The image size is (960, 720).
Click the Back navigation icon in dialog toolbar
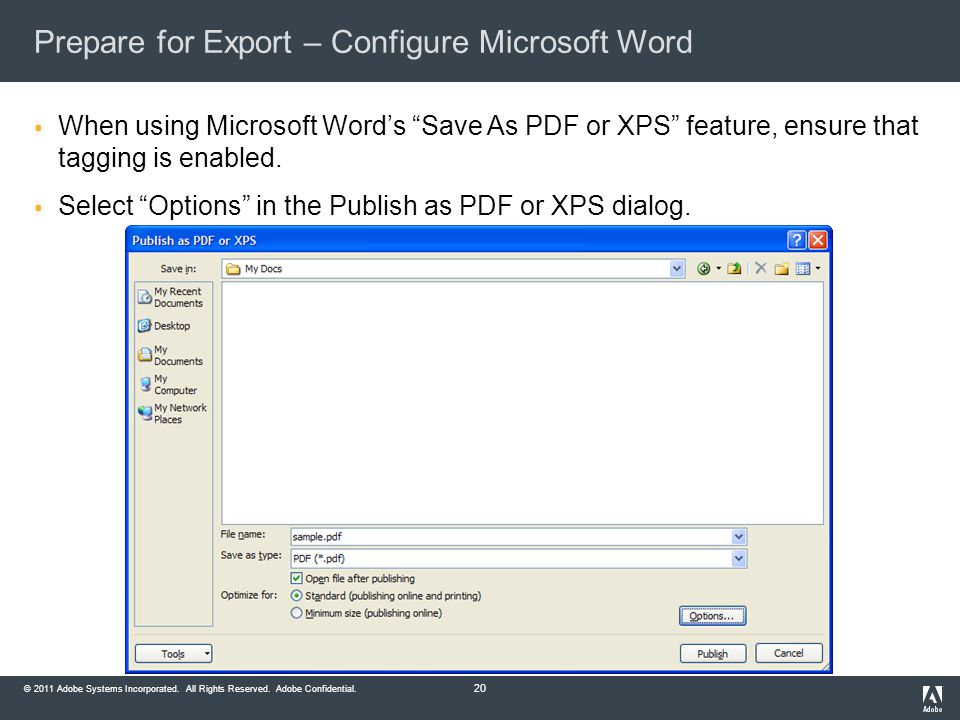(703, 269)
